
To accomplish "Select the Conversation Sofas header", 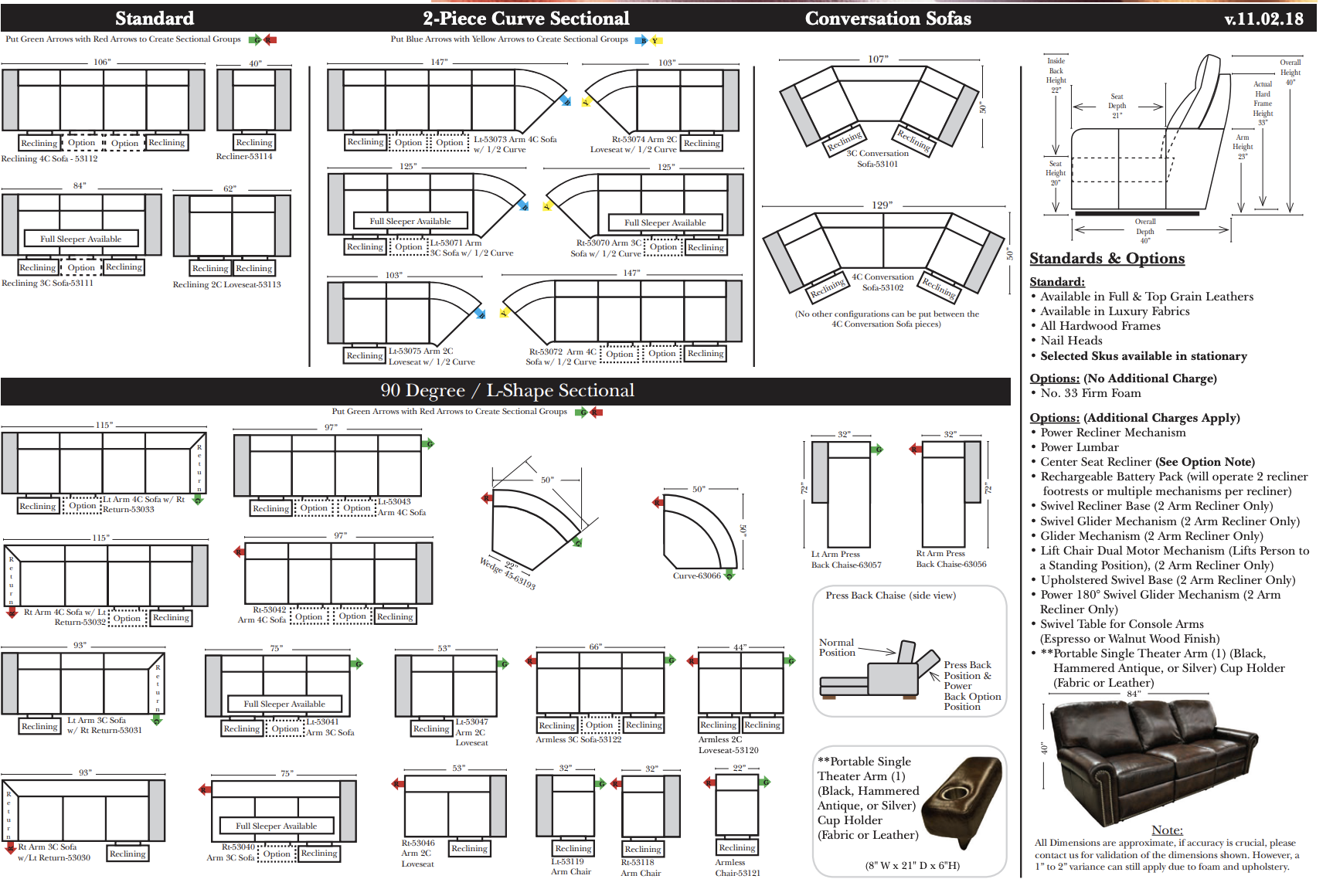I will [888, 19].
